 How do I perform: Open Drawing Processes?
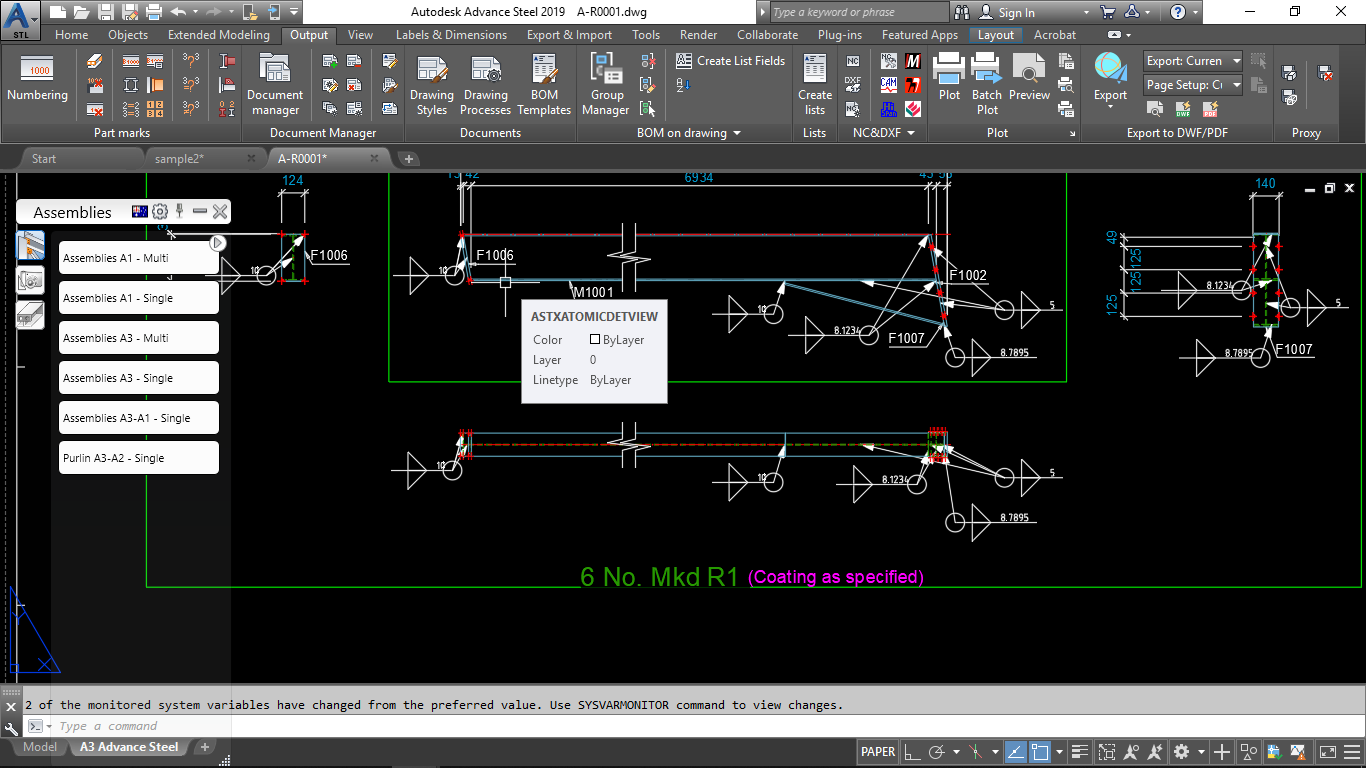[x=485, y=85]
